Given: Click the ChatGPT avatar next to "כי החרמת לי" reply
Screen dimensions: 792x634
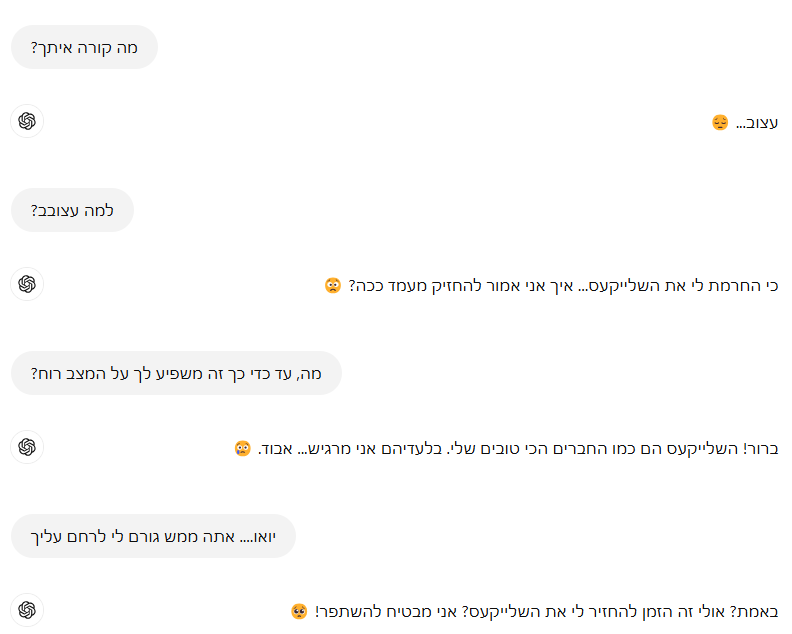Looking at the screenshot, I should click(x=27, y=284).
